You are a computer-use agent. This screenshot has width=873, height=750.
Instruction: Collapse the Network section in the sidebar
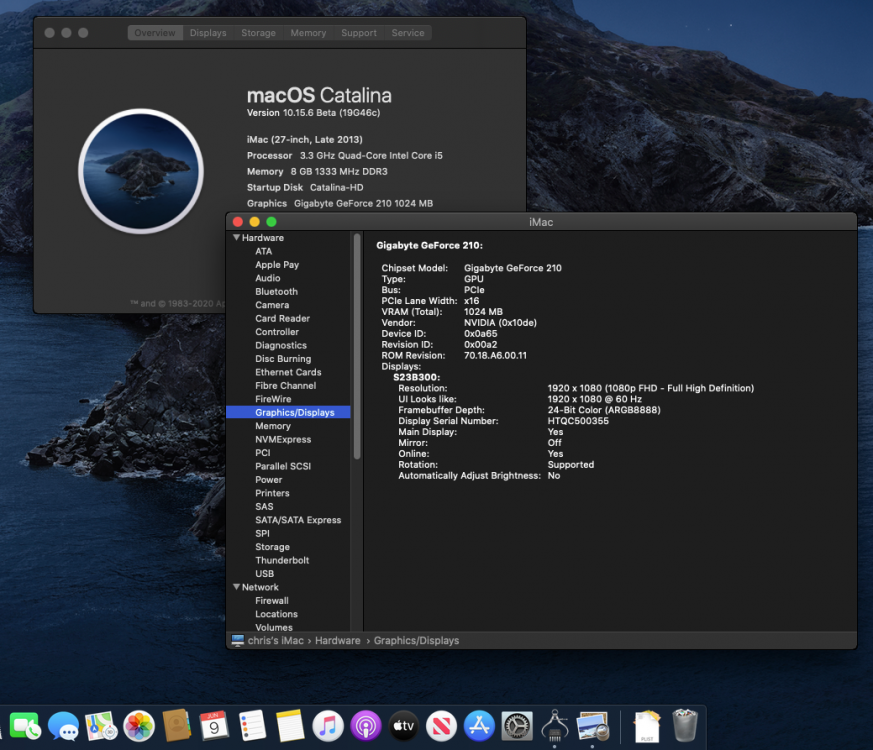click(x=237, y=587)
